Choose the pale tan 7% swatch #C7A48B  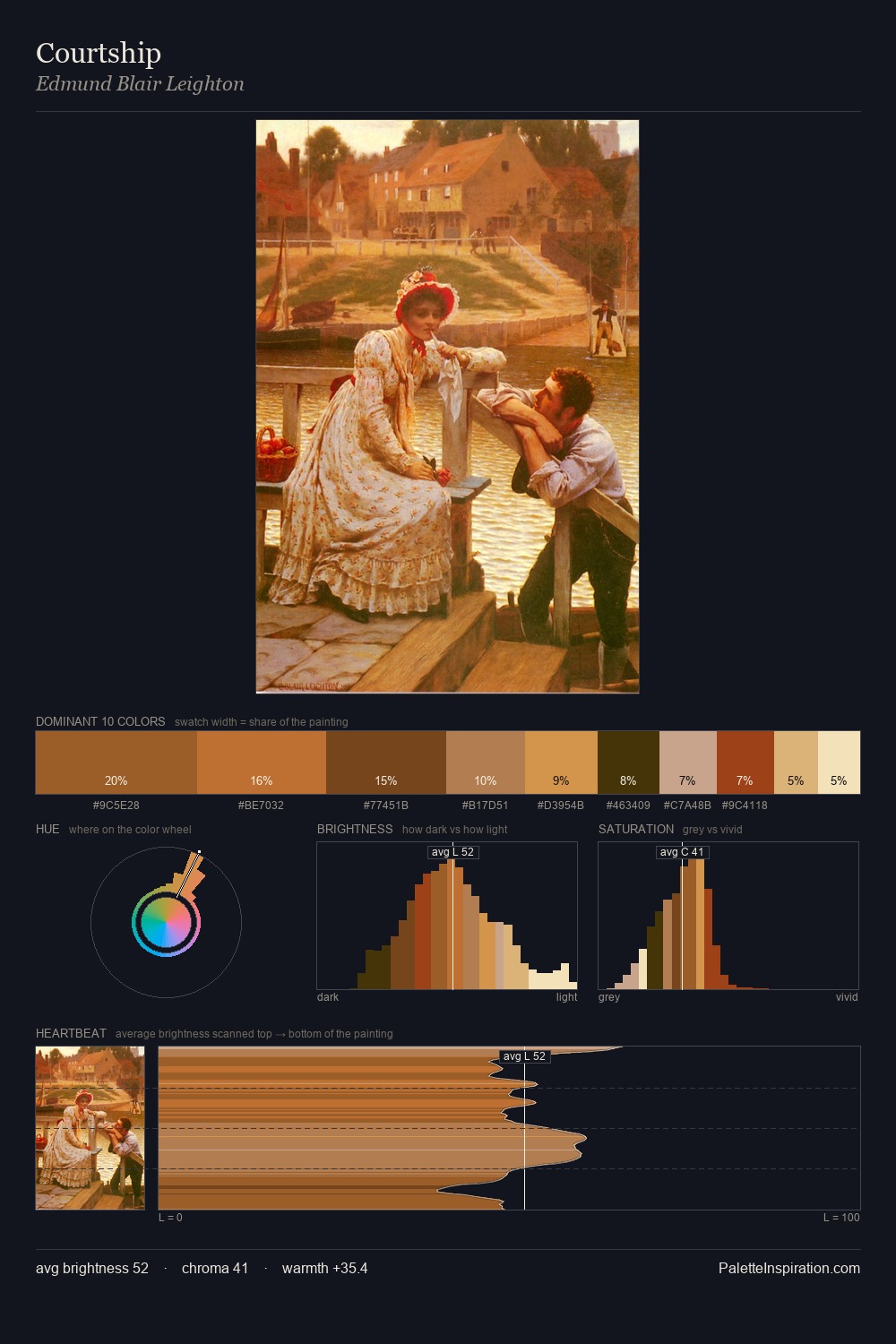coord(688,762)
